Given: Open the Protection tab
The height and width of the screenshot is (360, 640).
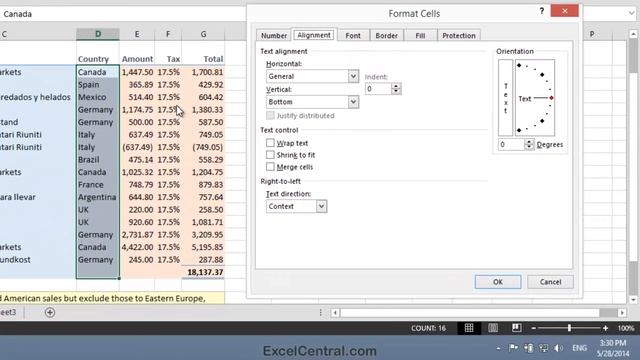Looking at the screenshot, I should 459,36.
